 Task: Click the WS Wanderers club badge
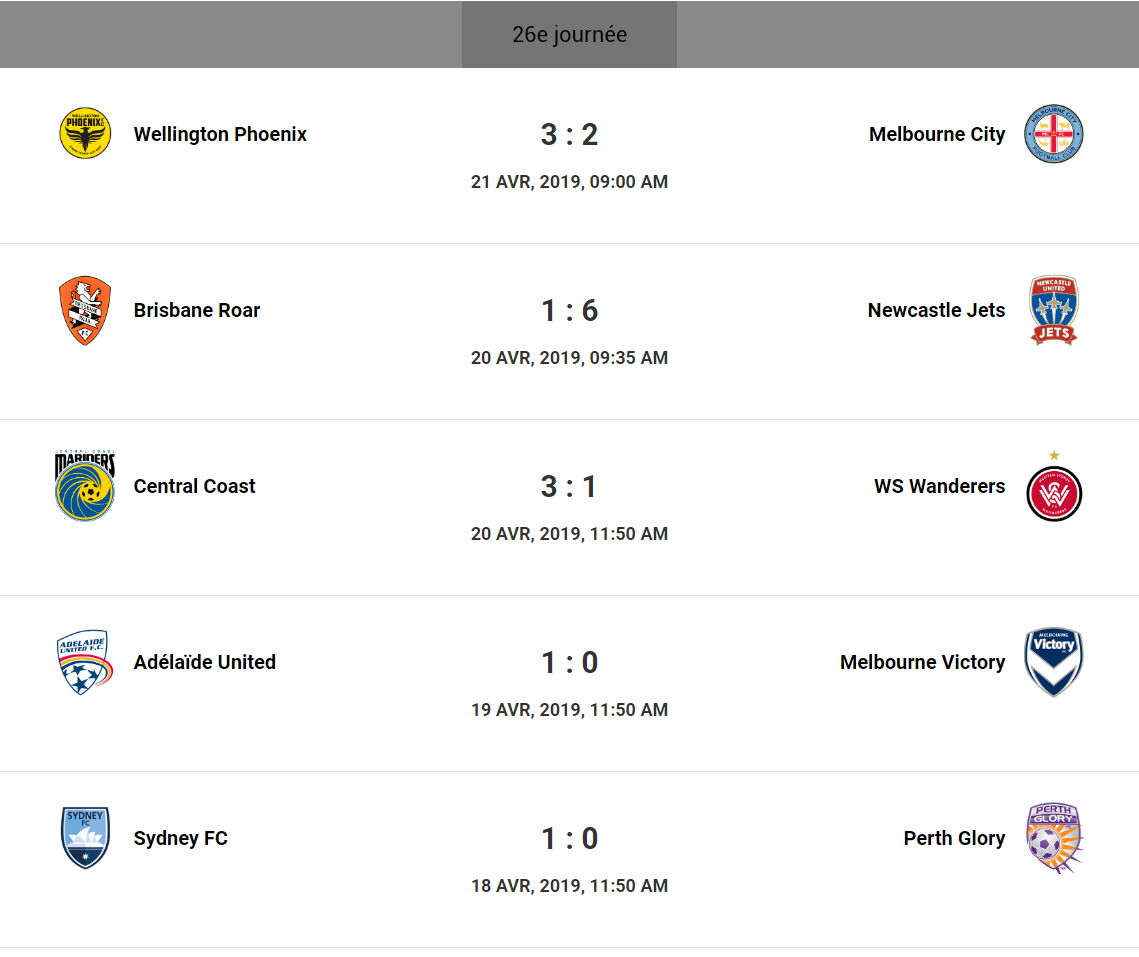pos(1054,492)
